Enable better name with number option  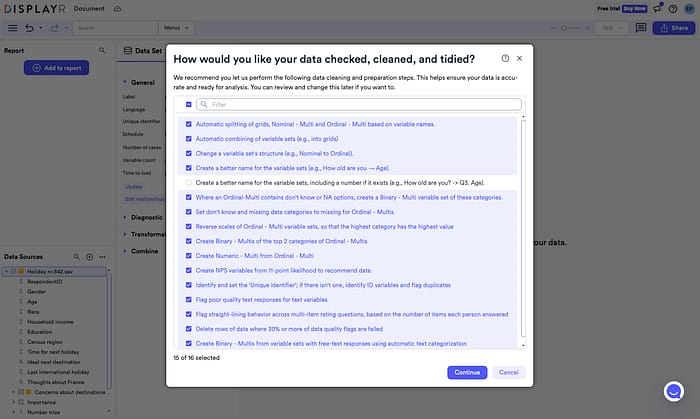click(x=188, y=183)
